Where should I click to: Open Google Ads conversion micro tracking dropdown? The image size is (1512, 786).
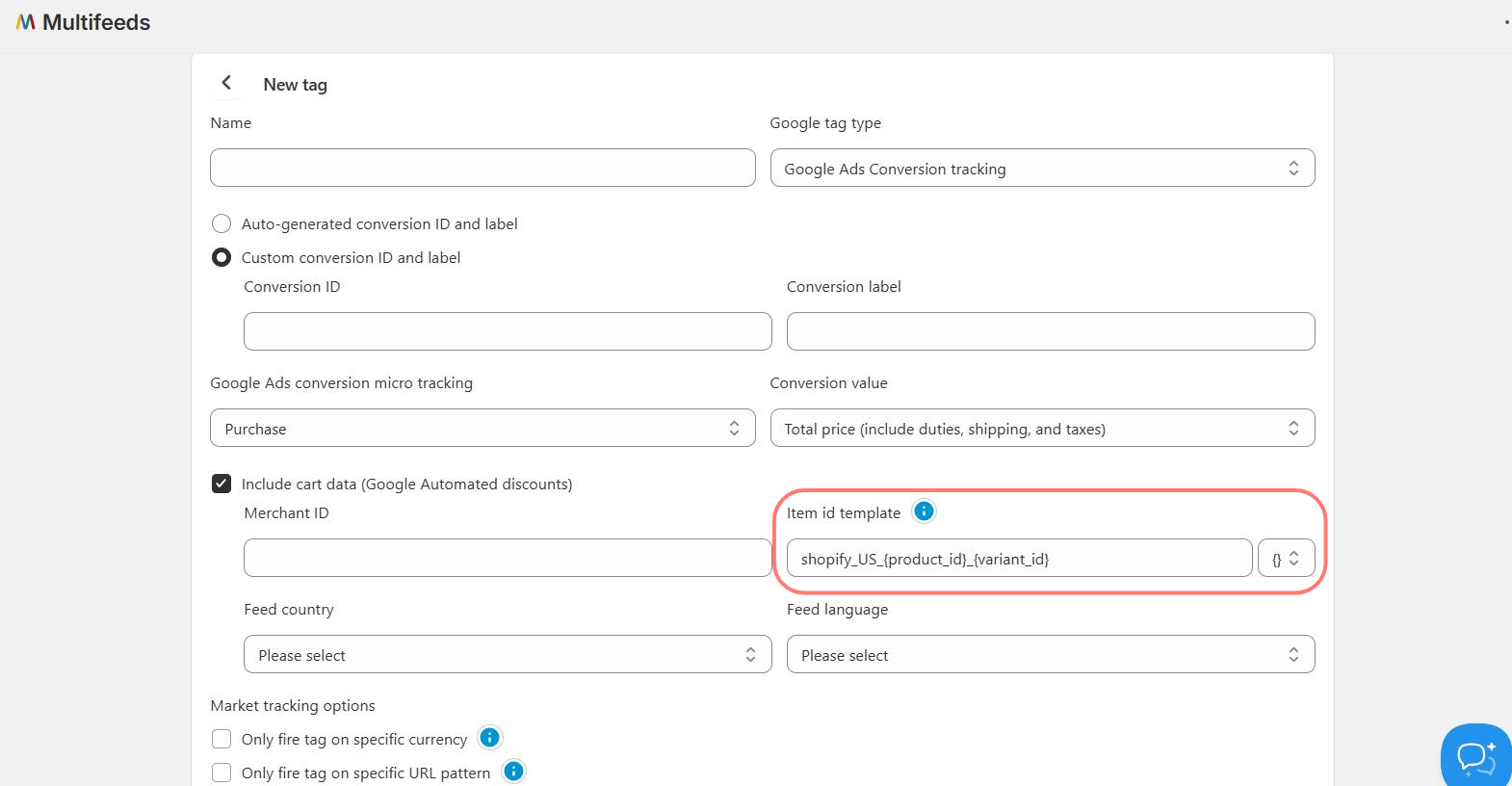point(482,429)
